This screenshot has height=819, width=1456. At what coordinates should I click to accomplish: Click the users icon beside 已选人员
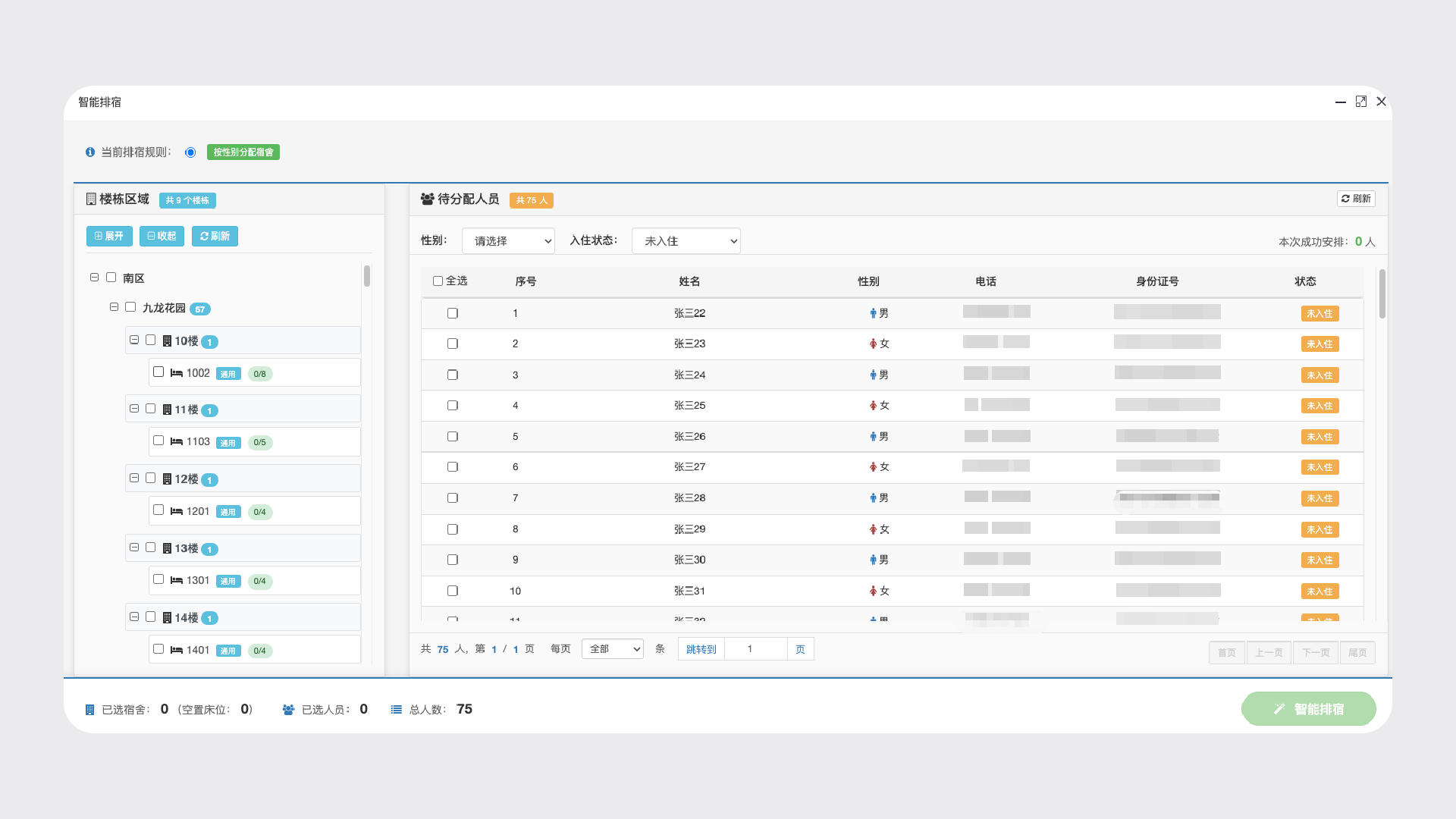288,710
